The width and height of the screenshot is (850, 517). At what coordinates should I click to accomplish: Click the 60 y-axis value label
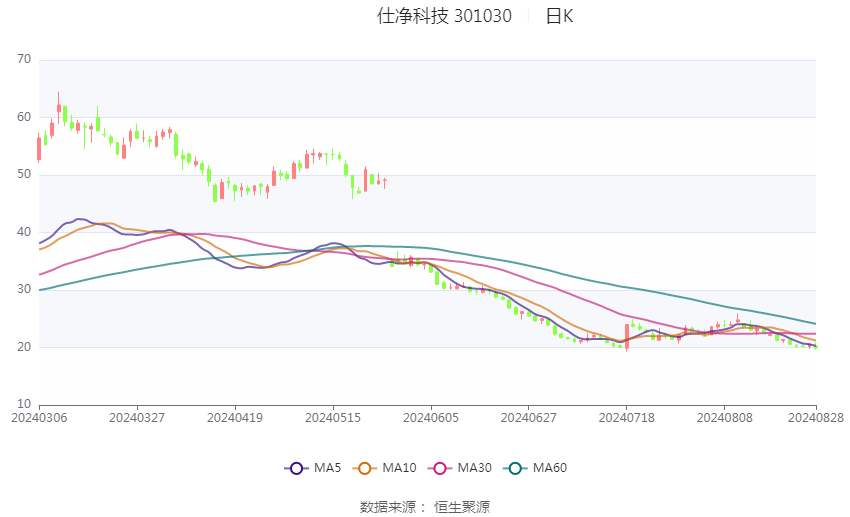(24, 117)
